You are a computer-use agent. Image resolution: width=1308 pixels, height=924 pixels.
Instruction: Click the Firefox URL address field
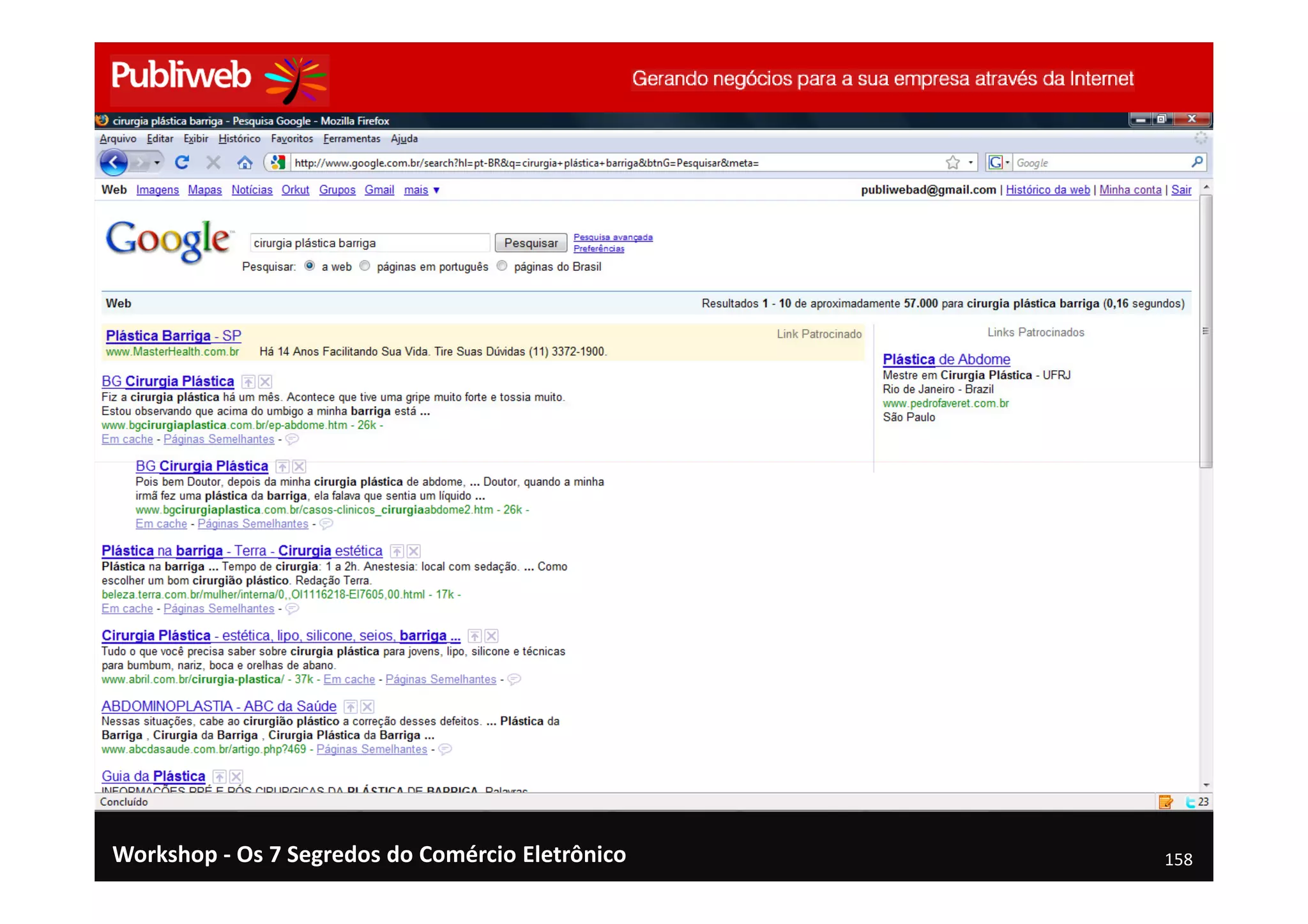[616, 163]
